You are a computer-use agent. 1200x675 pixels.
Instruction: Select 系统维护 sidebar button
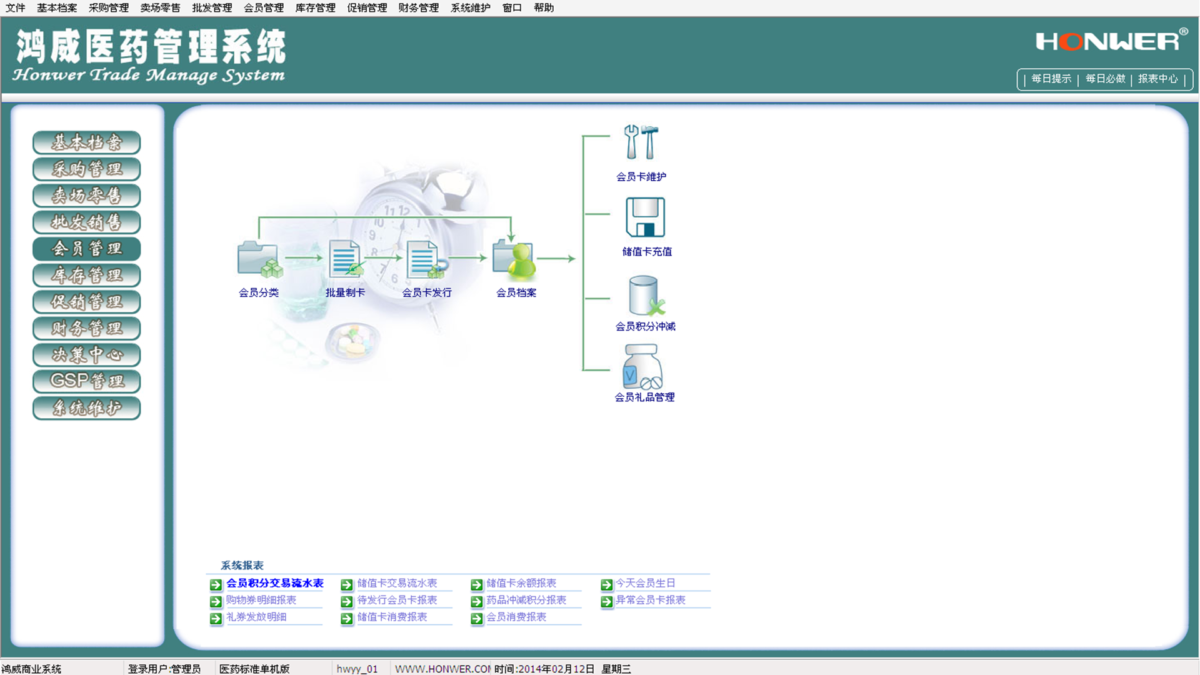click(87, 408)
